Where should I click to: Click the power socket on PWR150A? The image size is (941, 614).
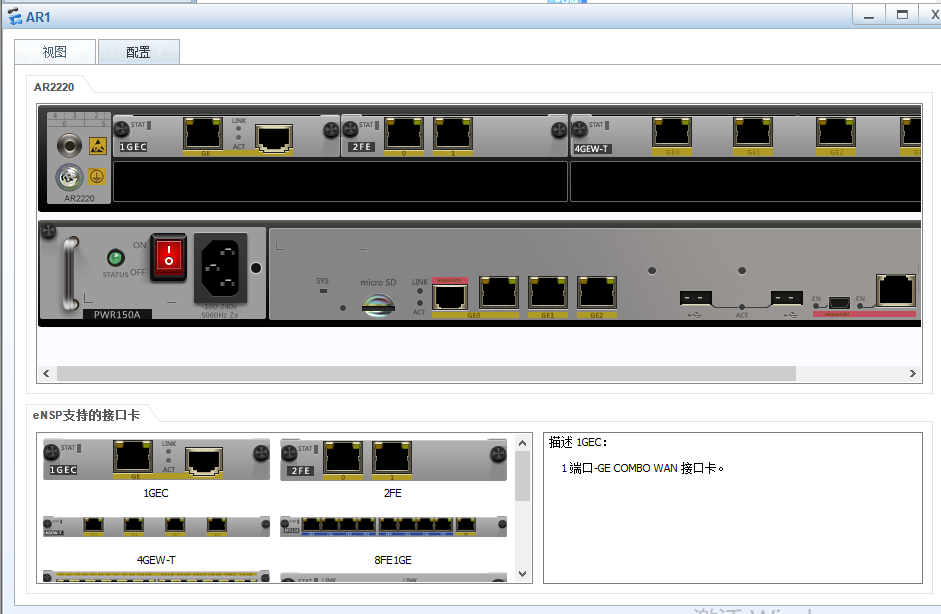point(221,268)
